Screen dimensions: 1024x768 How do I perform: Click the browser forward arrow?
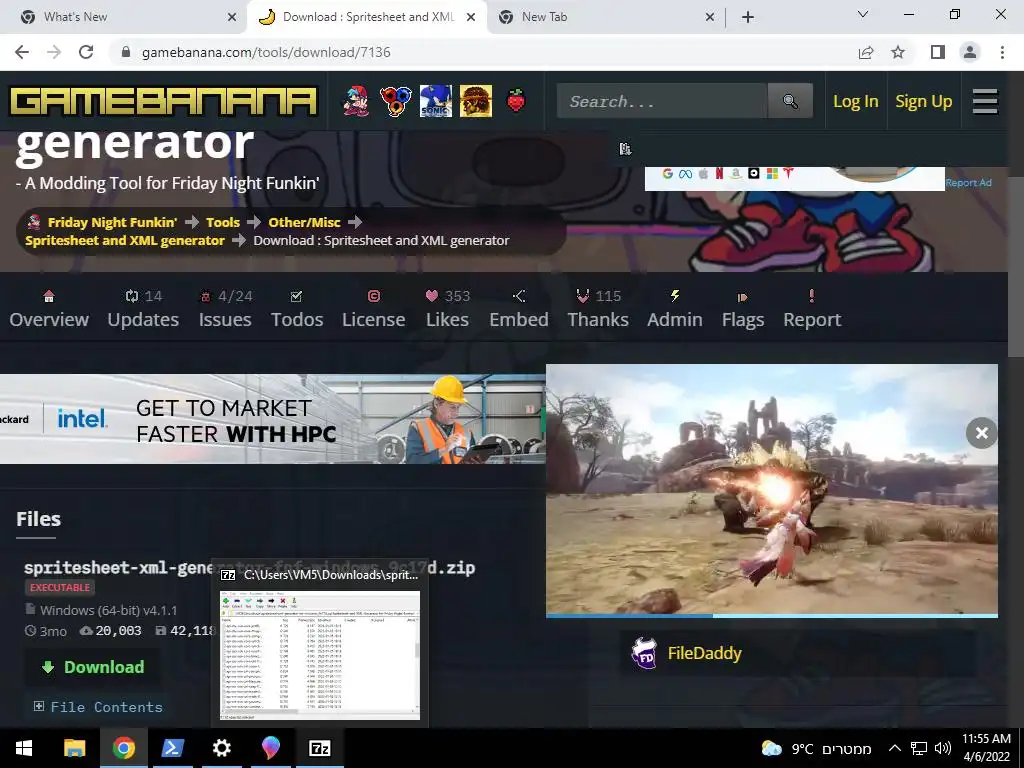coord(54,52)
